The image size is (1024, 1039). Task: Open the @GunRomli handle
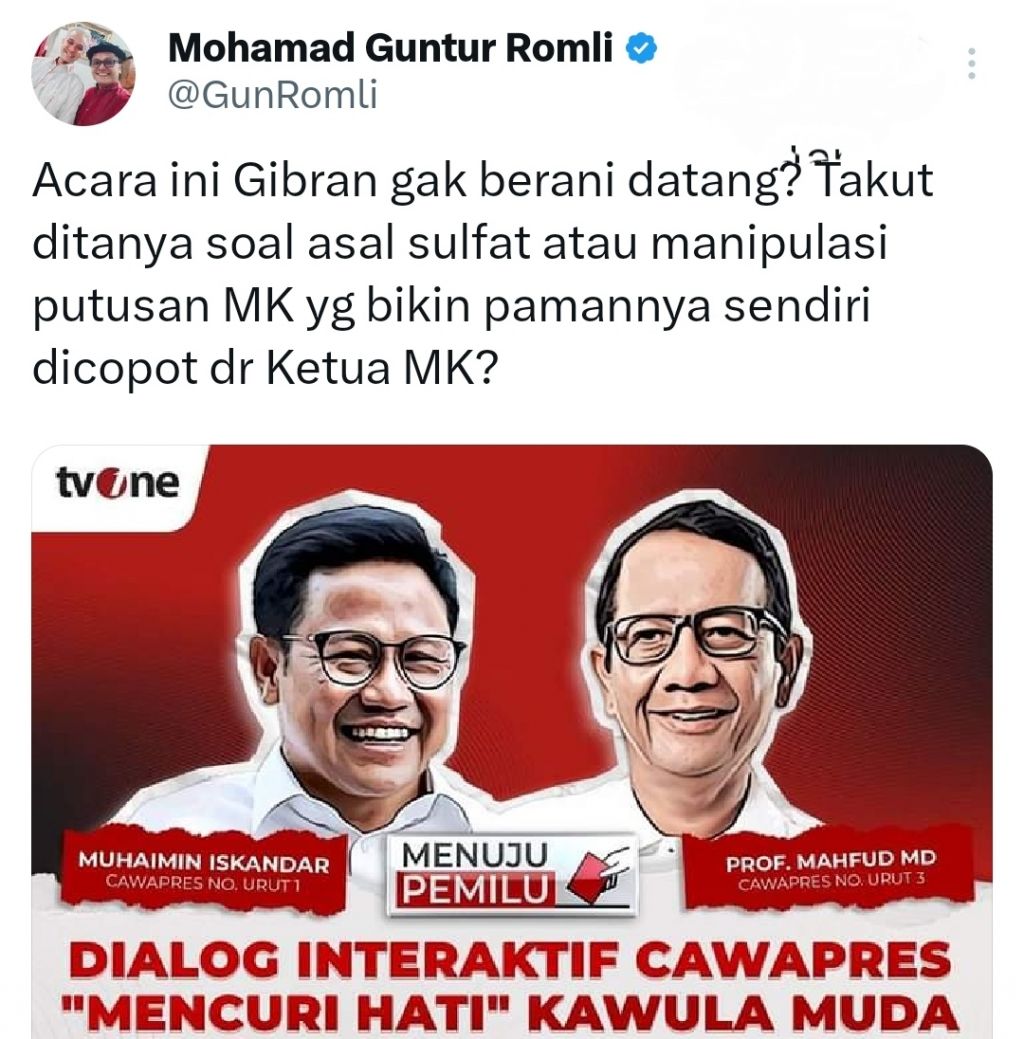272,94
